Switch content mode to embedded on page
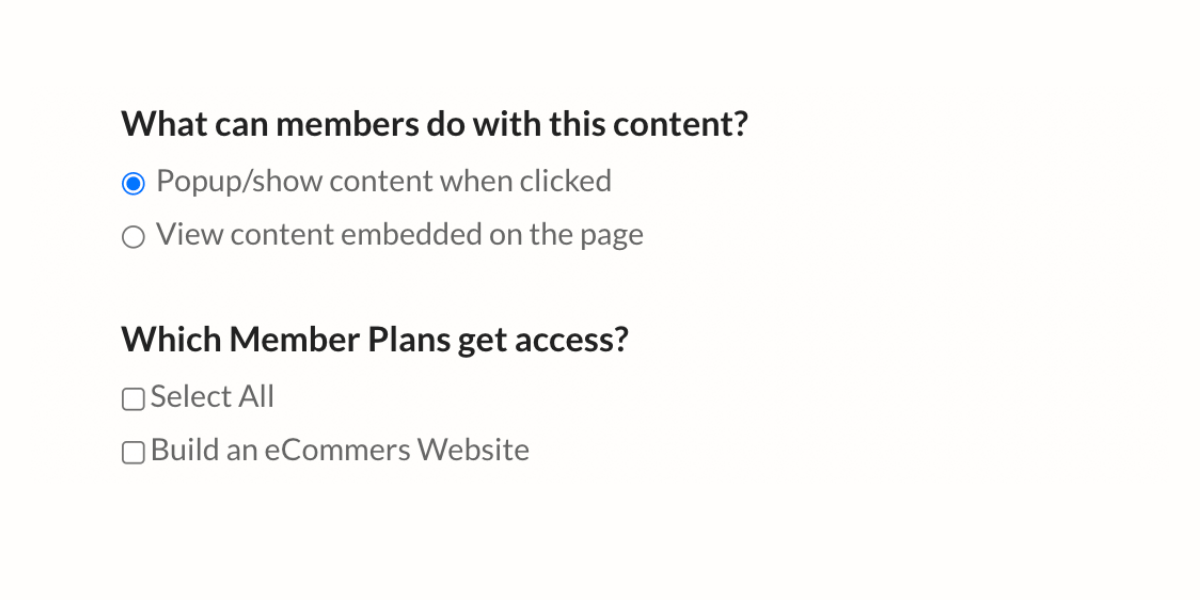This screenshot has width=1200, height=600. [133, 238]
